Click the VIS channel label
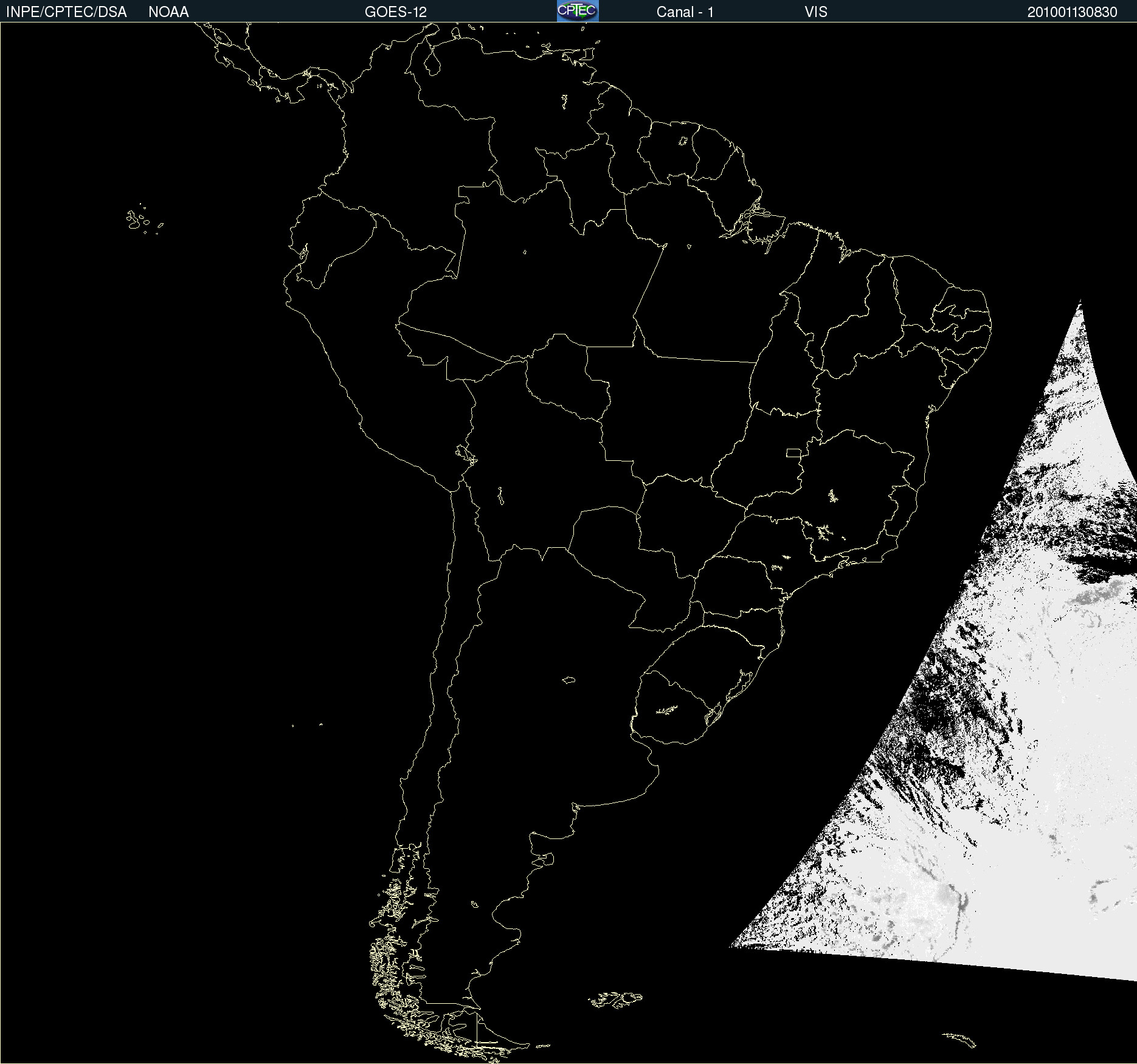Screen dimensions: 1137x1064 click(x=816, y=12)
